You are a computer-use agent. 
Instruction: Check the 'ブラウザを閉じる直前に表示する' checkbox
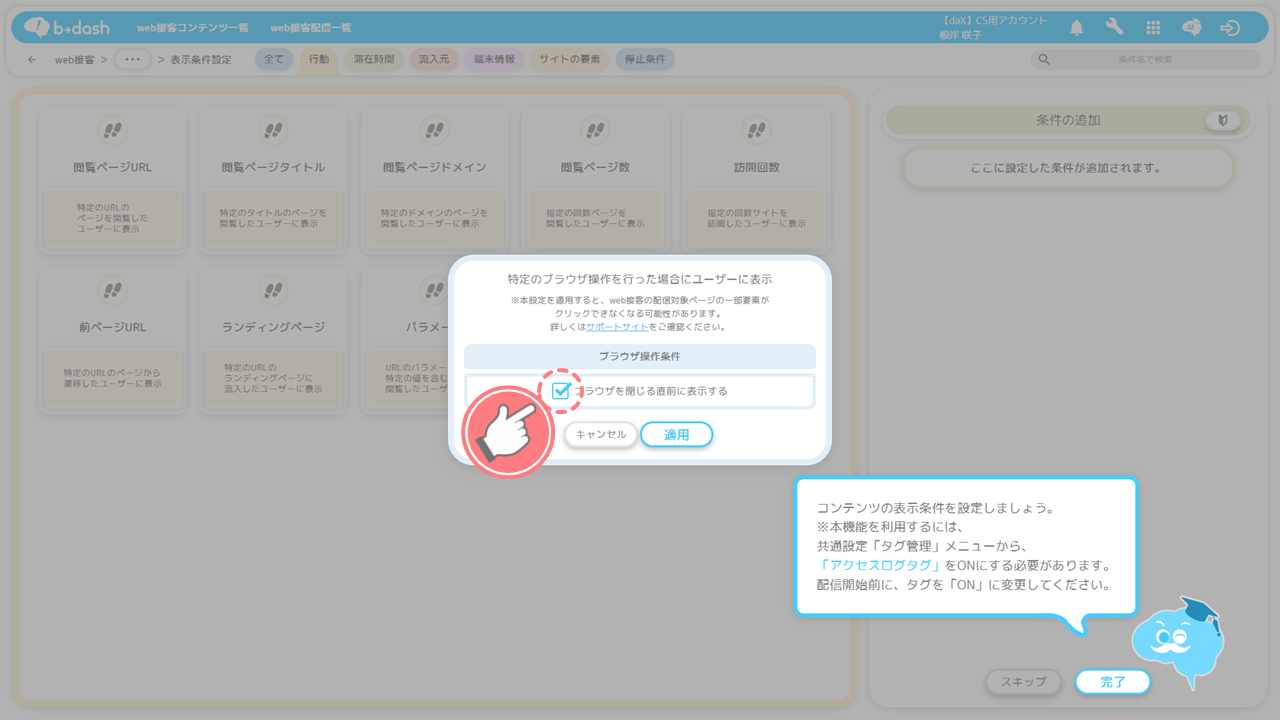tap(561, 391)
